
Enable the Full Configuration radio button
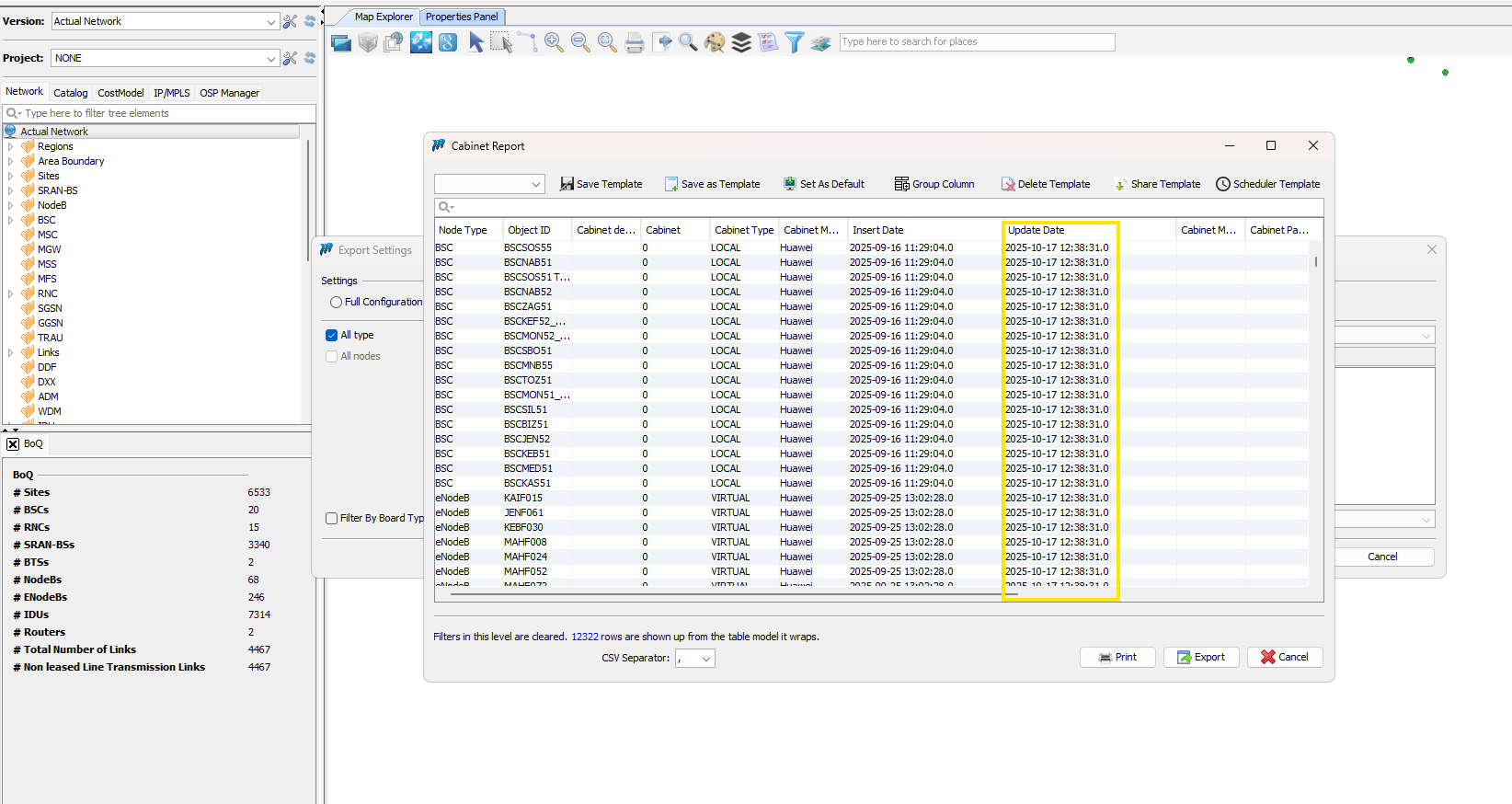click(x=336, y=303)
